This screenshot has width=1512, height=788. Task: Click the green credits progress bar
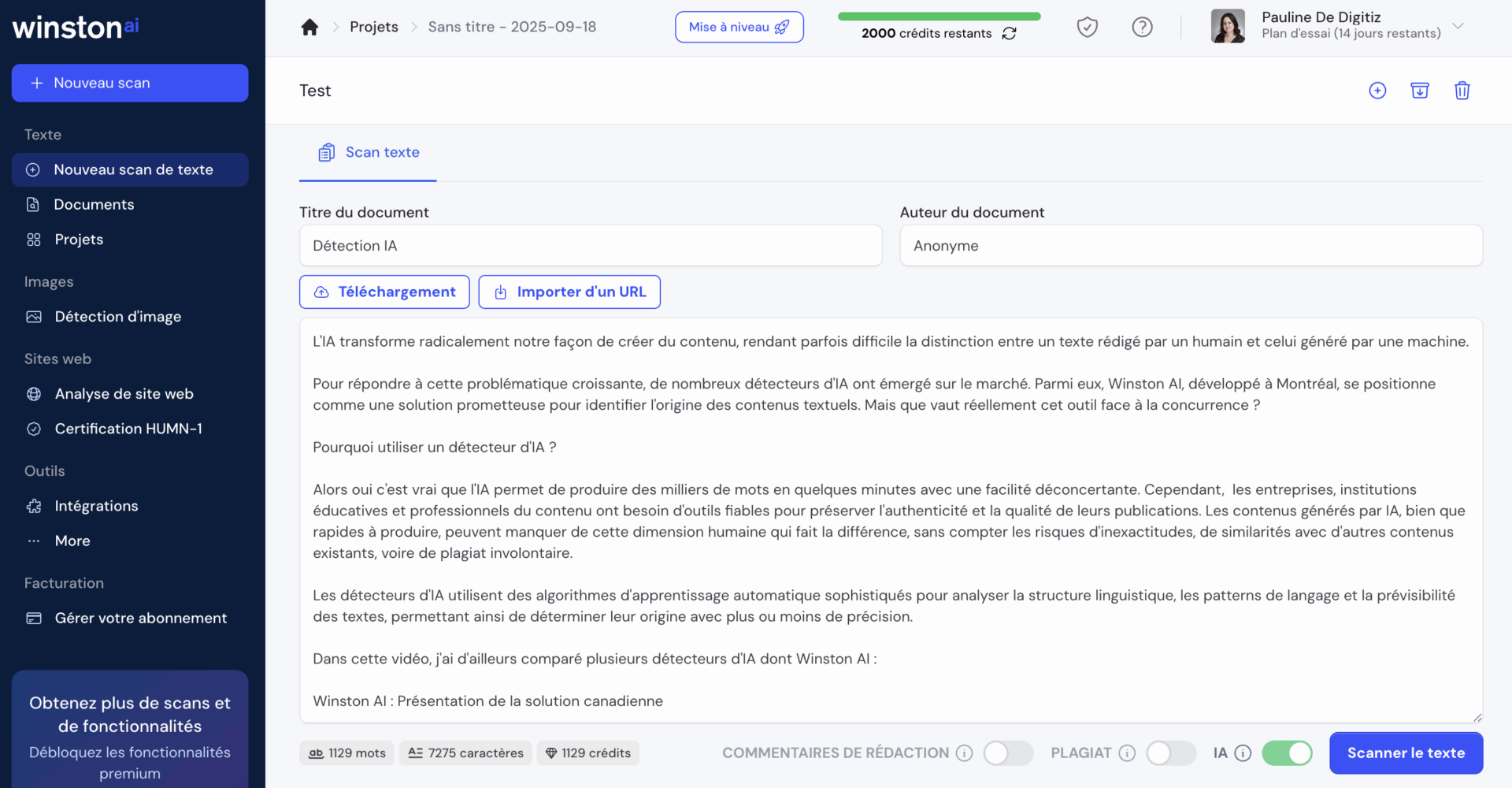(x=939, y=16)
